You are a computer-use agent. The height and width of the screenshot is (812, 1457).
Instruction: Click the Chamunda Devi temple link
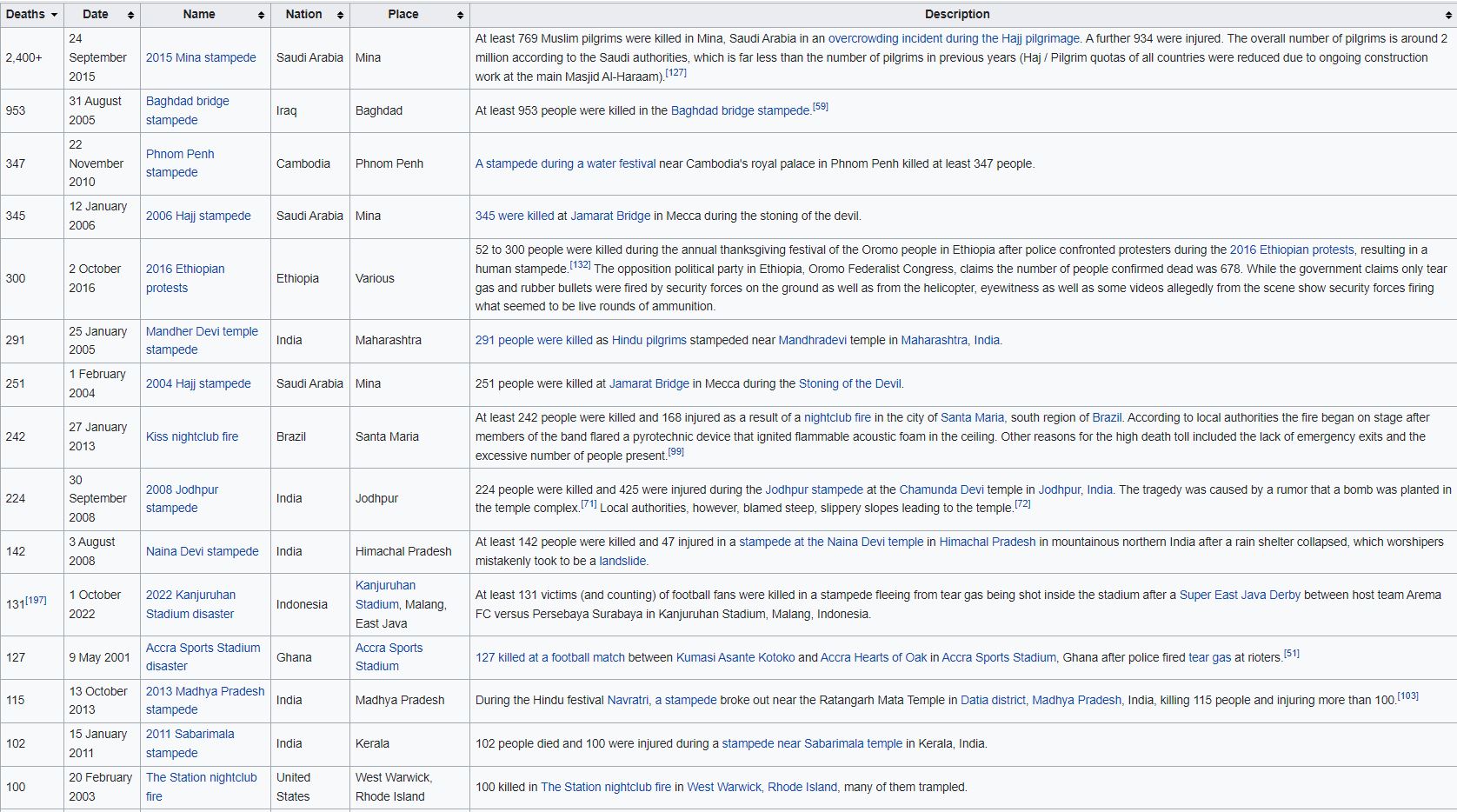tap(941, 489)
